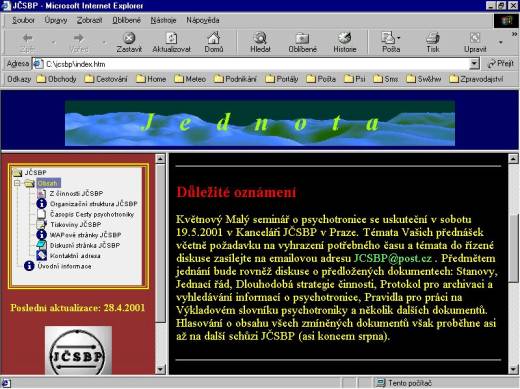520x389 pixels.
Task: Click into the address input field
Action: click(x=256, y=64)
